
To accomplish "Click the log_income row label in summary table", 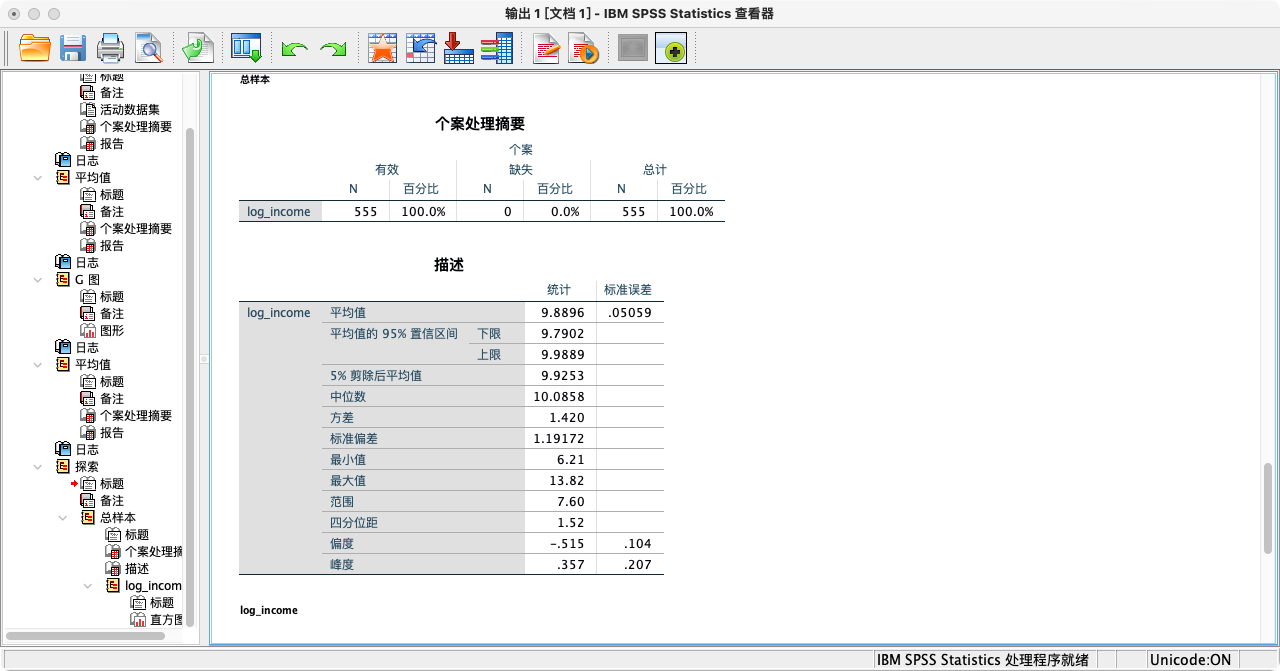I will (279, 211).
